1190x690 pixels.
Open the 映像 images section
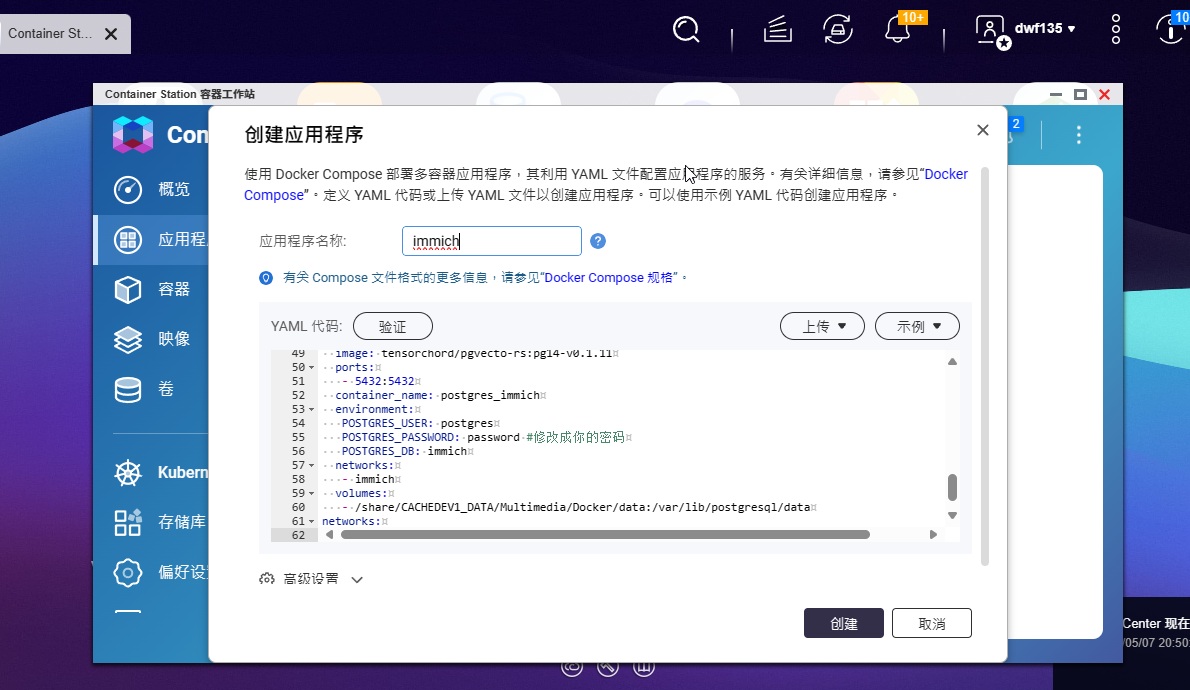[x=152, y=339]
